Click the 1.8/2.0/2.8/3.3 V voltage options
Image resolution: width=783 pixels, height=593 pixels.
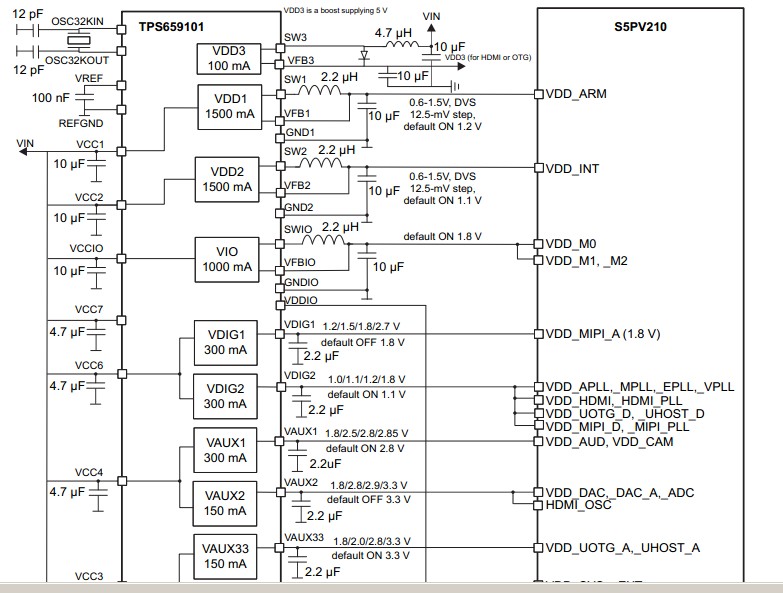tap(372, 541)
